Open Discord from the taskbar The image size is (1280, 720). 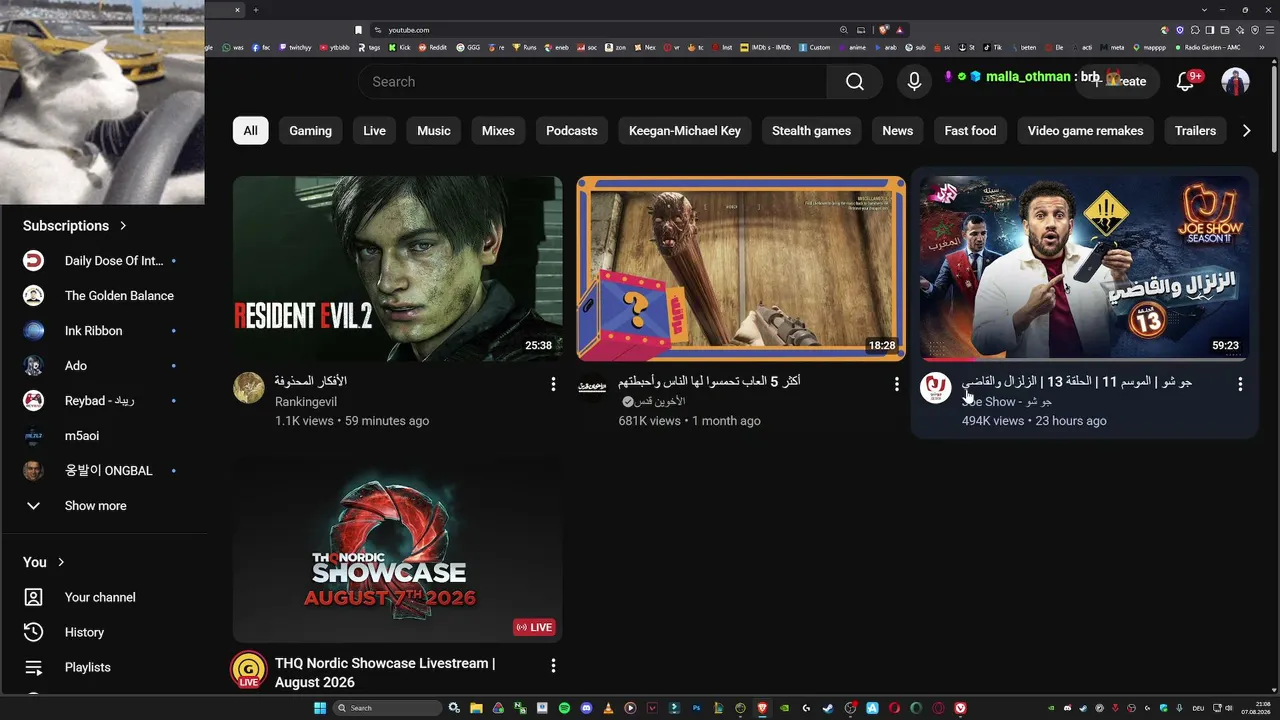pyautogui.click(x=586, y=708)
